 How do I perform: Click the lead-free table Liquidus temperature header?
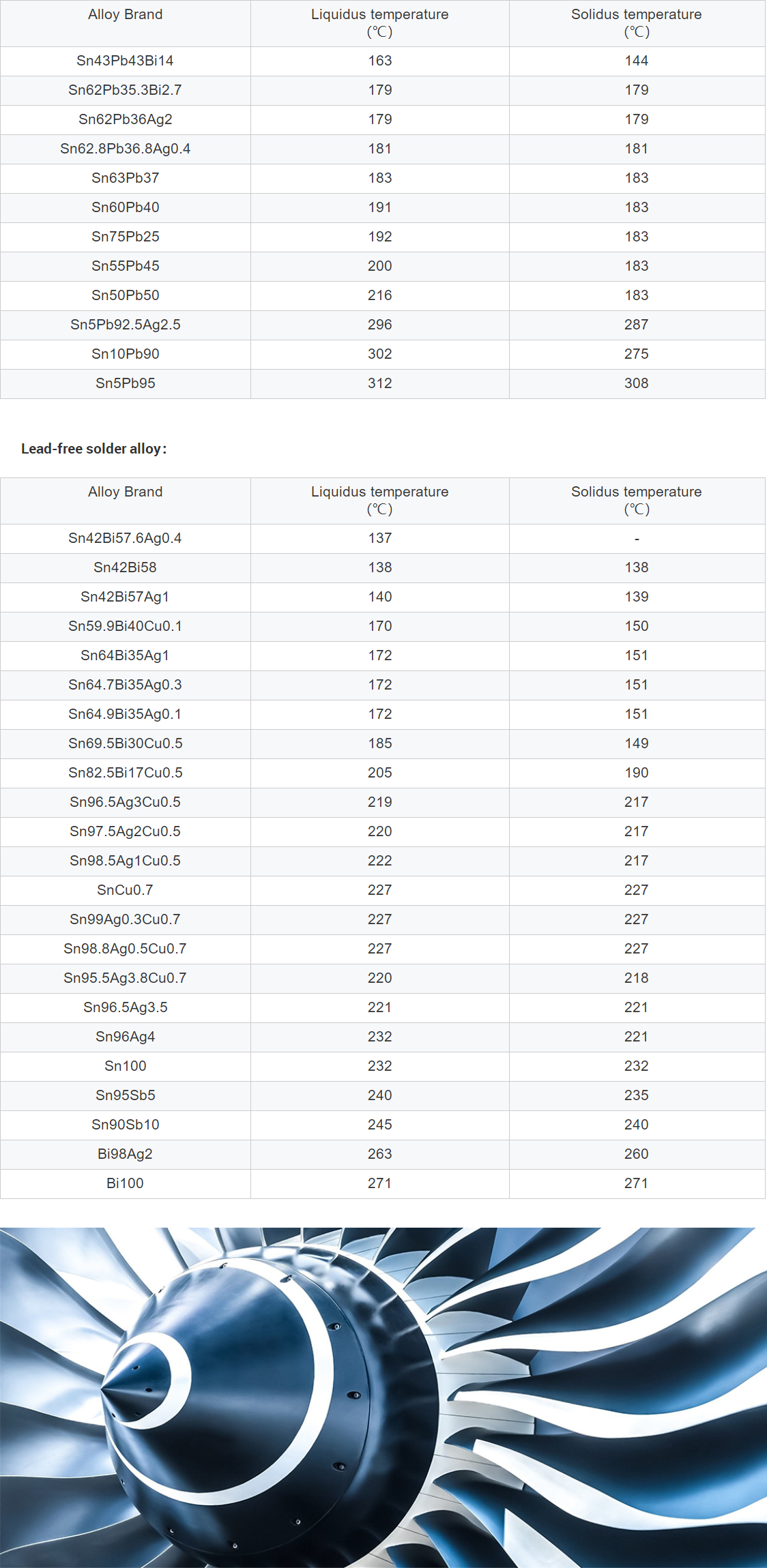point(380,500)
